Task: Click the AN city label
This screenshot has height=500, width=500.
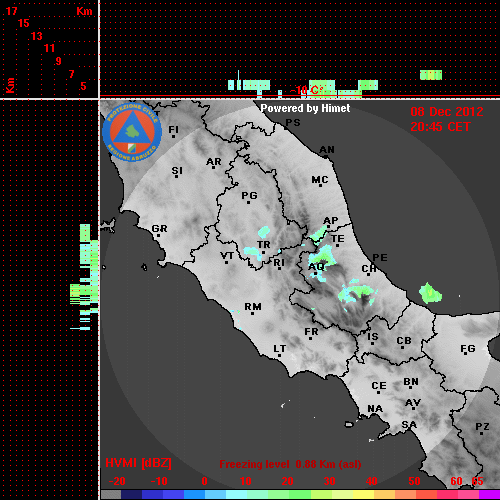Action: 327,150
